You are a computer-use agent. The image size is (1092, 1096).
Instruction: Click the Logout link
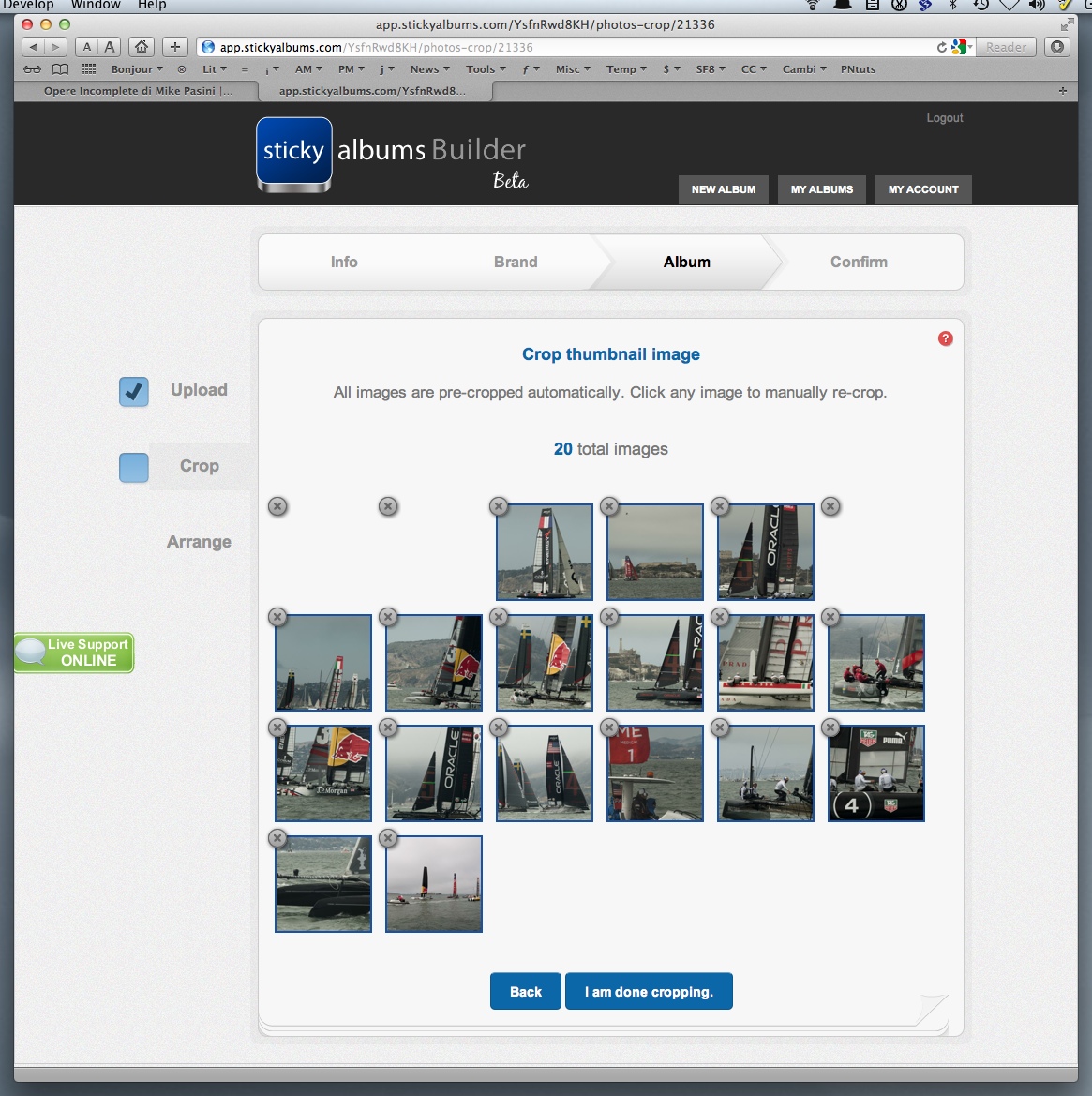tap(944, 118)
